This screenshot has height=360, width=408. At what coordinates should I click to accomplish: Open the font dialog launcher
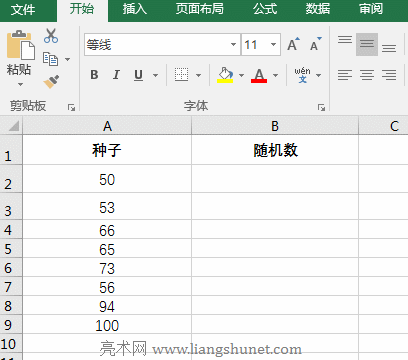click(321, 107)
